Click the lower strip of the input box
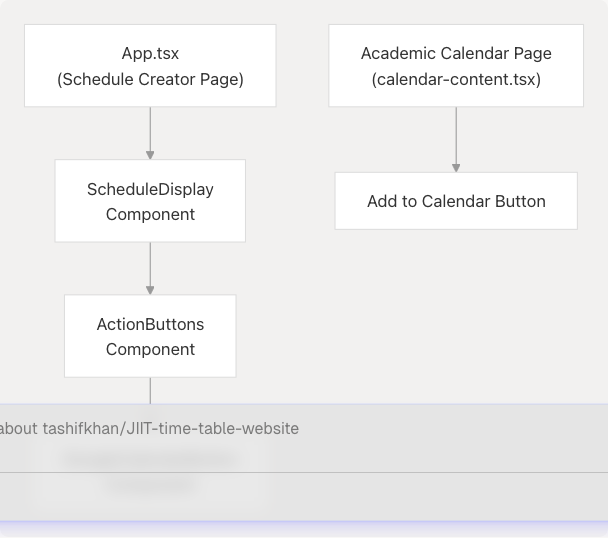 coord(300,496)
